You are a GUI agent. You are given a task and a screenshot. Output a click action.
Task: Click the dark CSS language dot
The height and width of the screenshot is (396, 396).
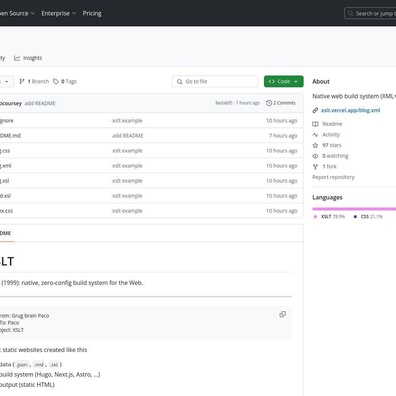pyautogui.click(x=355, y=217)
